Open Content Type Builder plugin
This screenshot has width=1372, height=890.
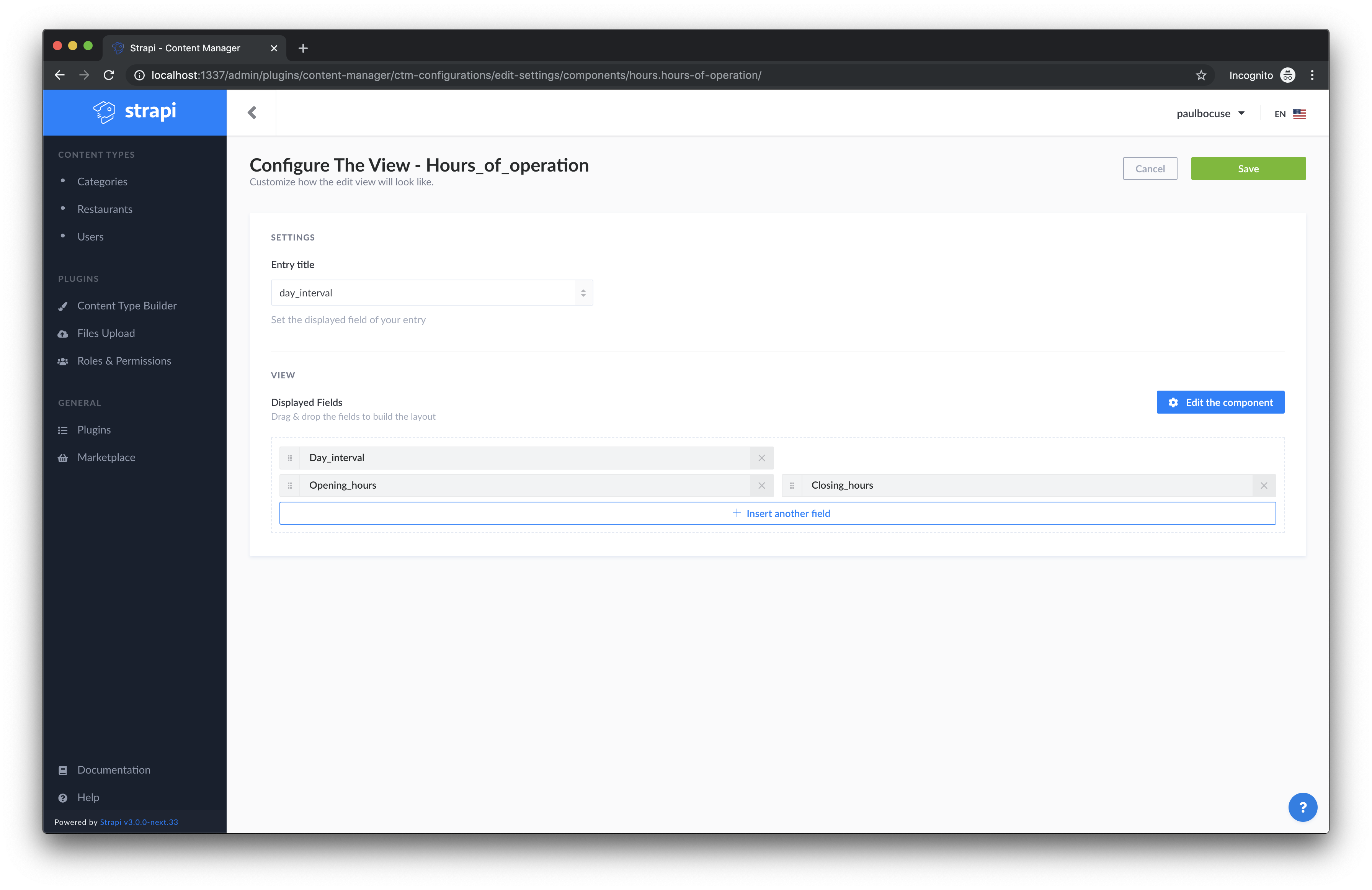127,306
